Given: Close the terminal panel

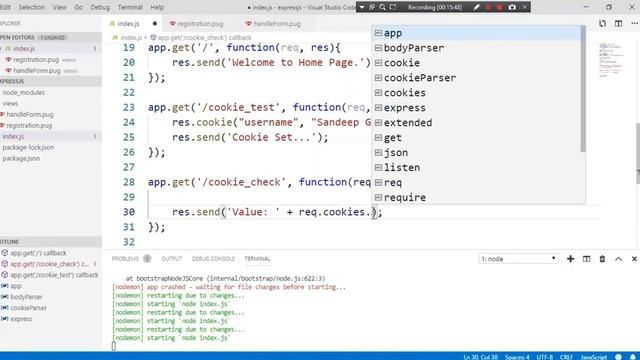Looking at the screenshot, I should (634, 259).
